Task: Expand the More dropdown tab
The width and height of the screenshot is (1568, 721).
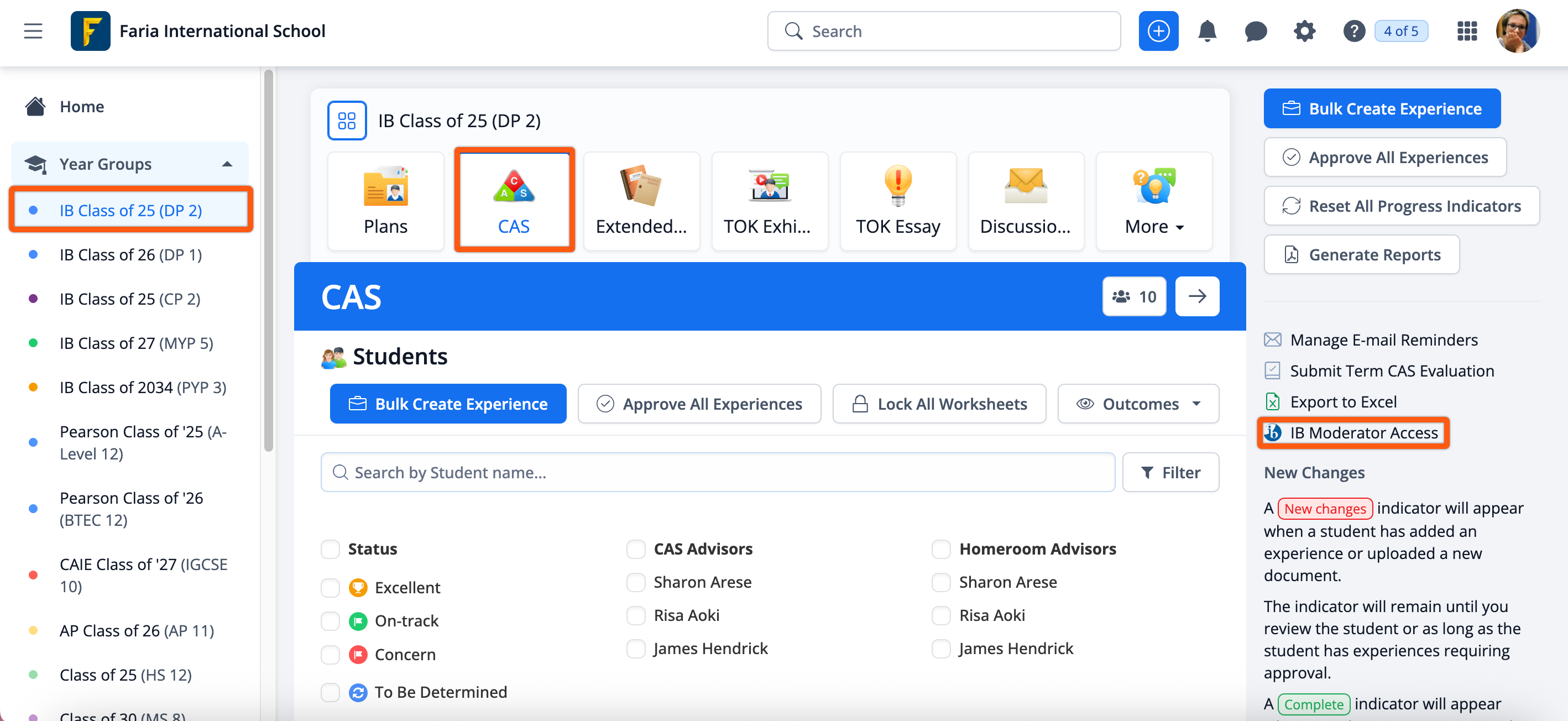Action: pyautogui.click(x=1154, y=201)
